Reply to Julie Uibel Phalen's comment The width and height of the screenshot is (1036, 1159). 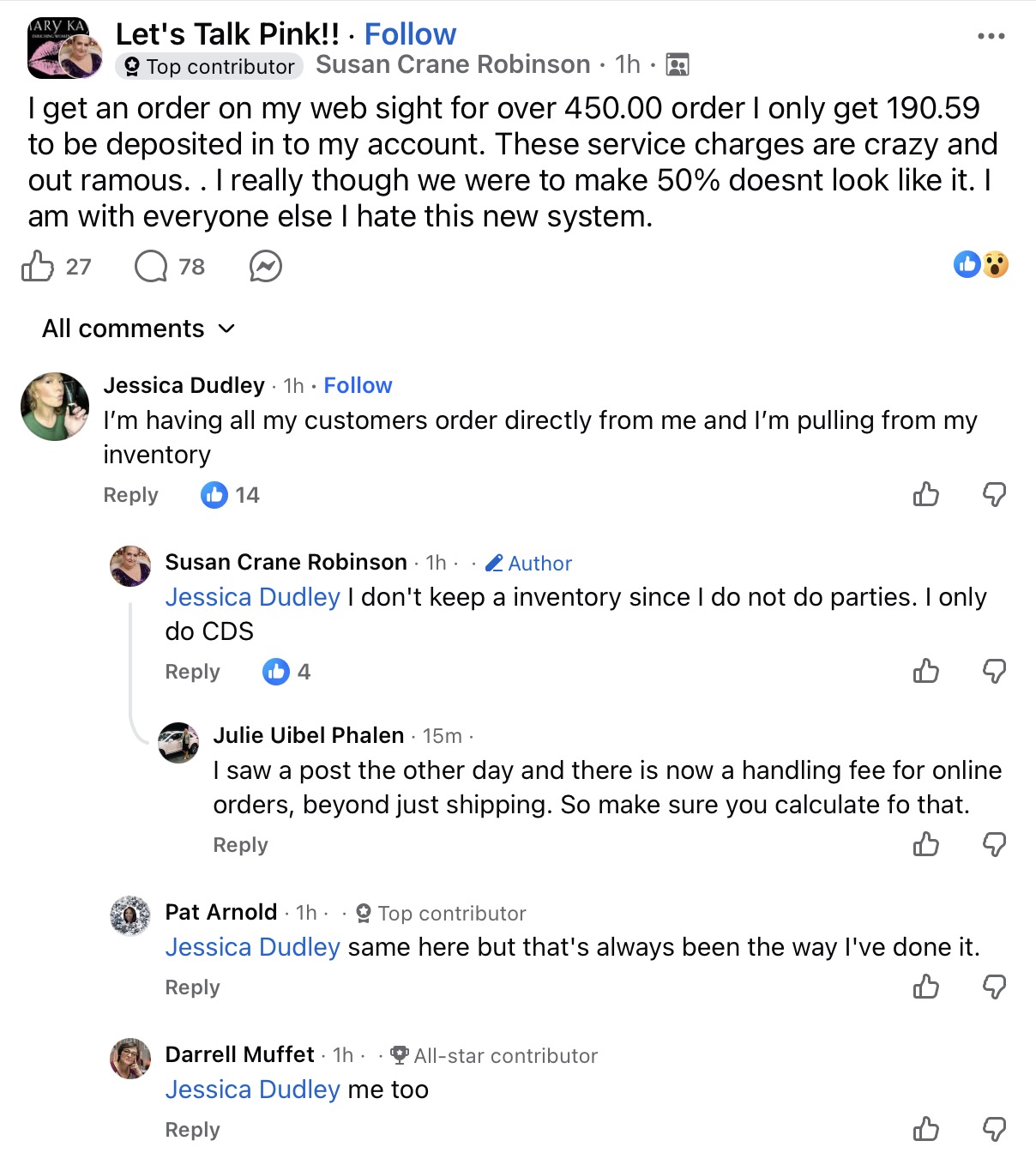(x=240, y=845)
